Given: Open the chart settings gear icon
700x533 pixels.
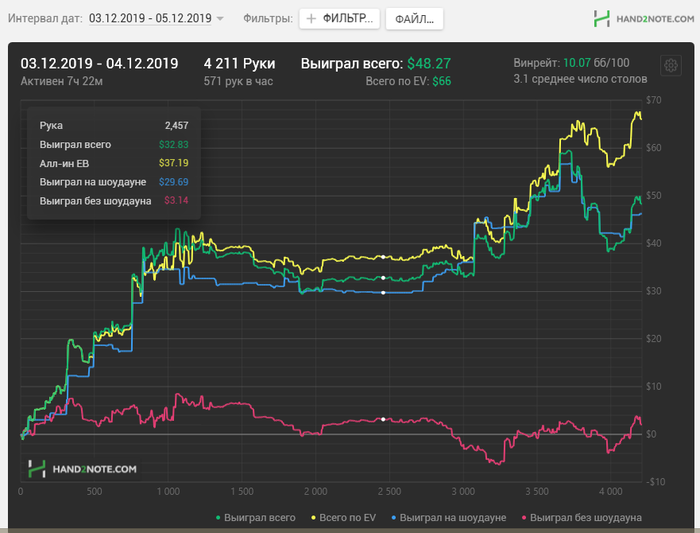Looking at the screenshot, I should coord(671,66).
